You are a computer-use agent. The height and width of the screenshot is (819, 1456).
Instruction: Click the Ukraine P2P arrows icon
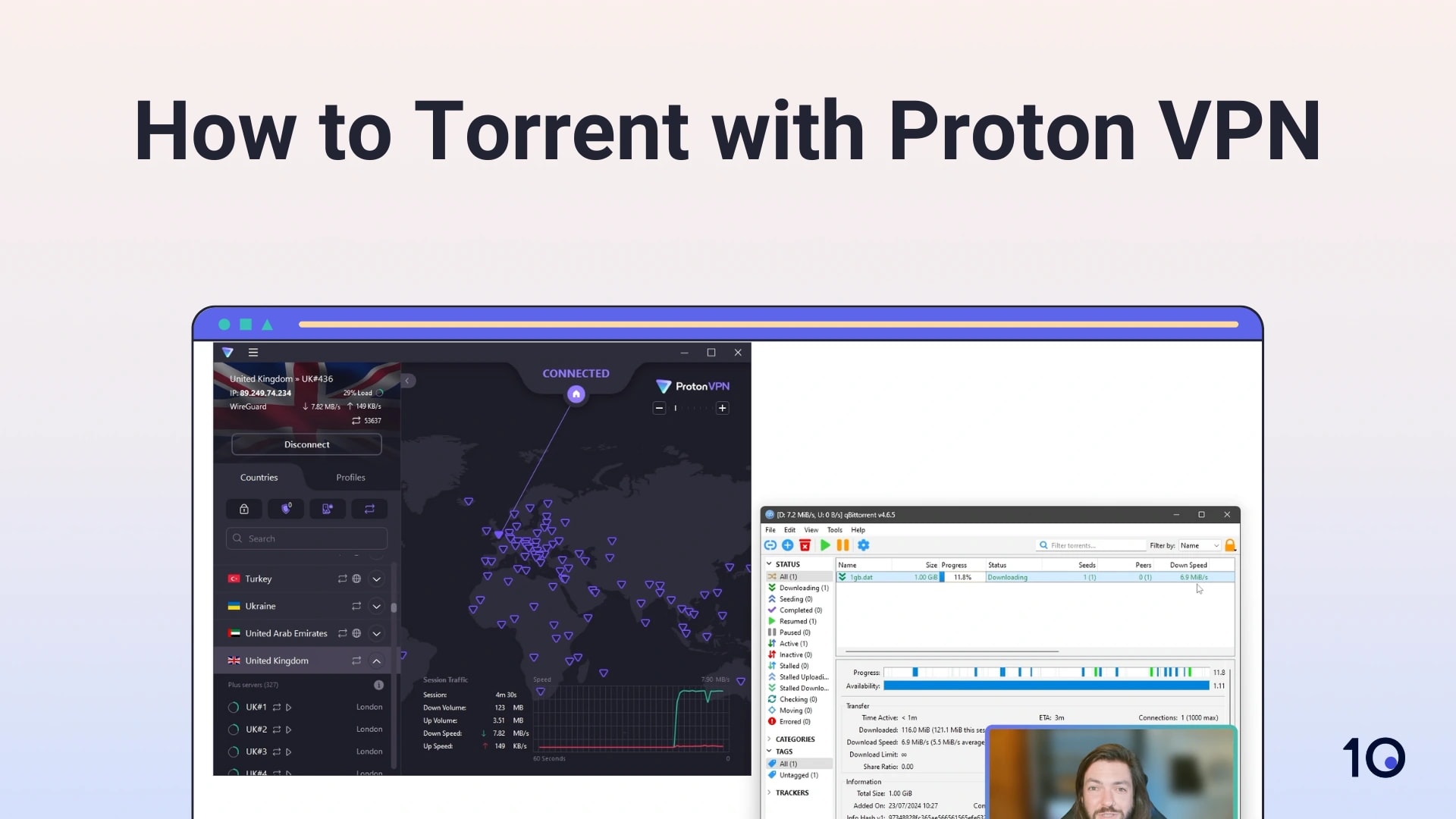[356, 606]
